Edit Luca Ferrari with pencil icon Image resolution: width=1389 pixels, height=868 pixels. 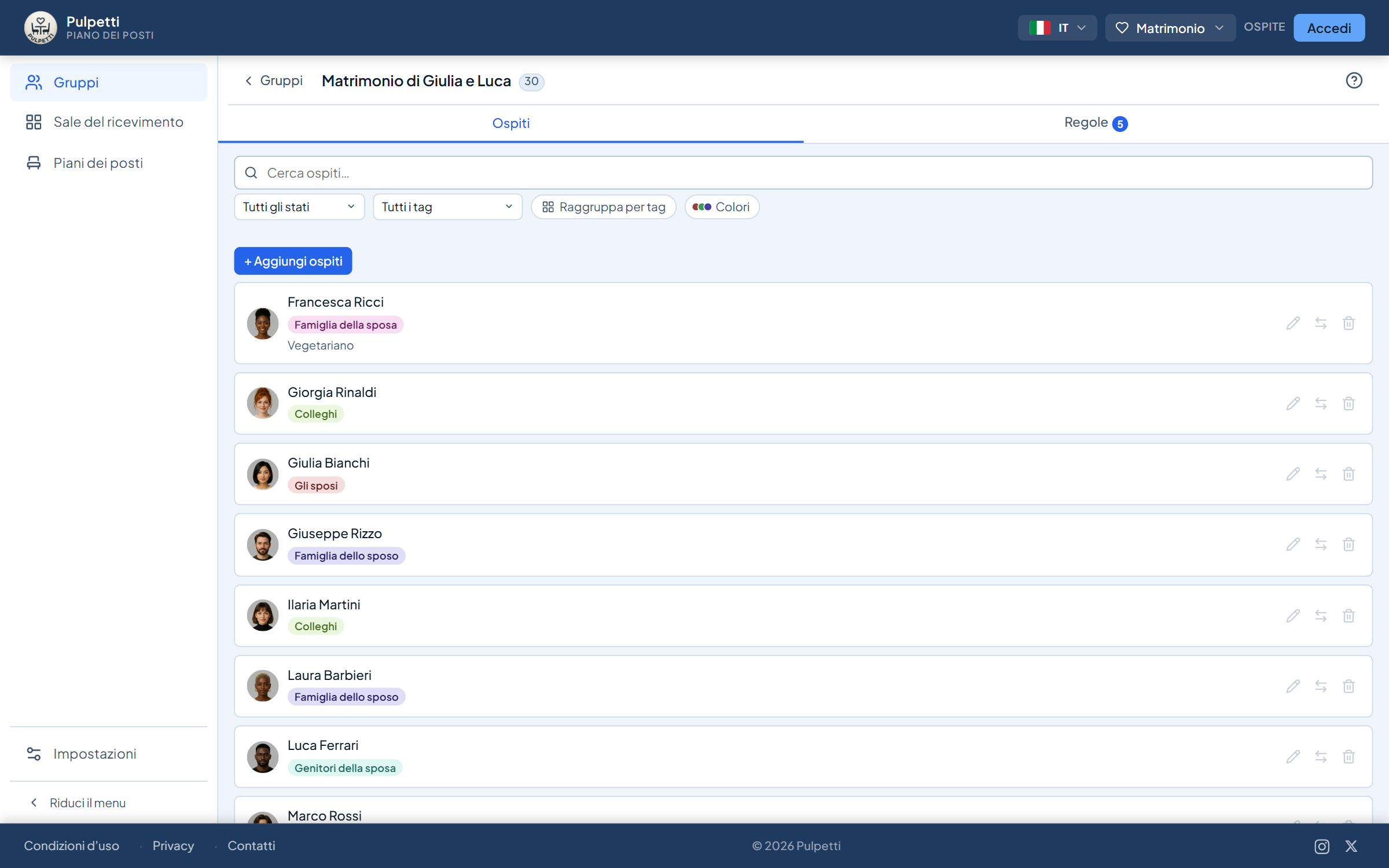coord(1293,757)
